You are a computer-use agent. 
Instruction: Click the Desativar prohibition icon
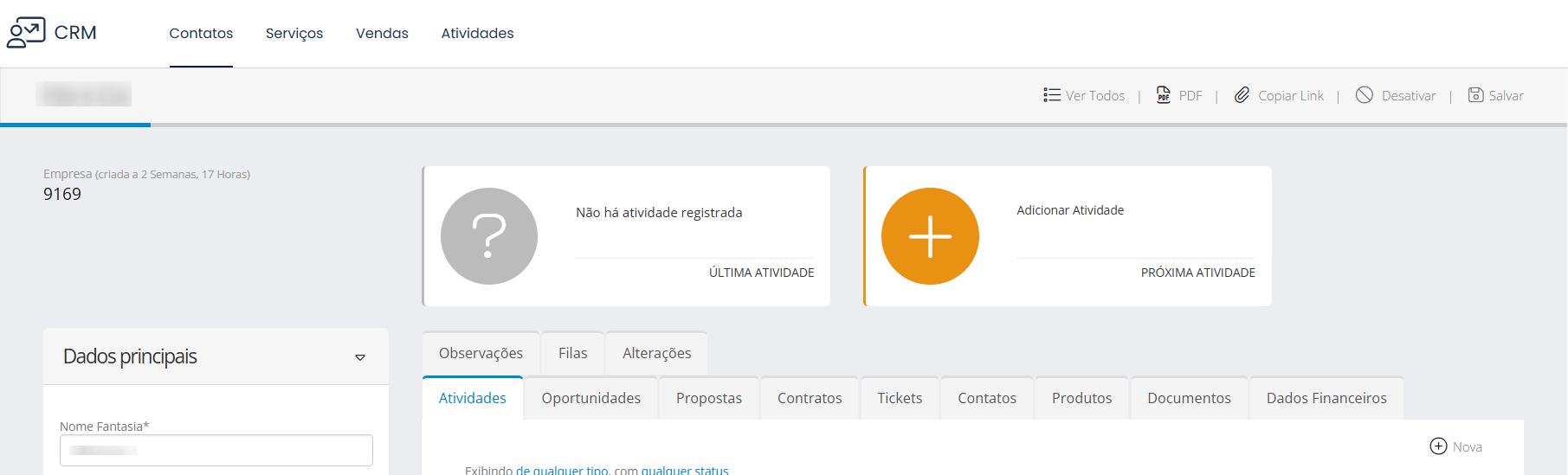(1365, 95)
